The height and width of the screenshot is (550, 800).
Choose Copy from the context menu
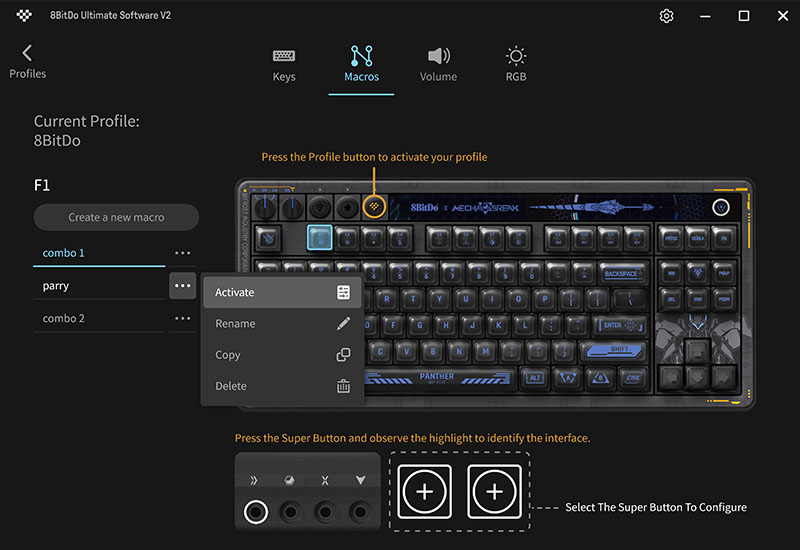point(282,355)
